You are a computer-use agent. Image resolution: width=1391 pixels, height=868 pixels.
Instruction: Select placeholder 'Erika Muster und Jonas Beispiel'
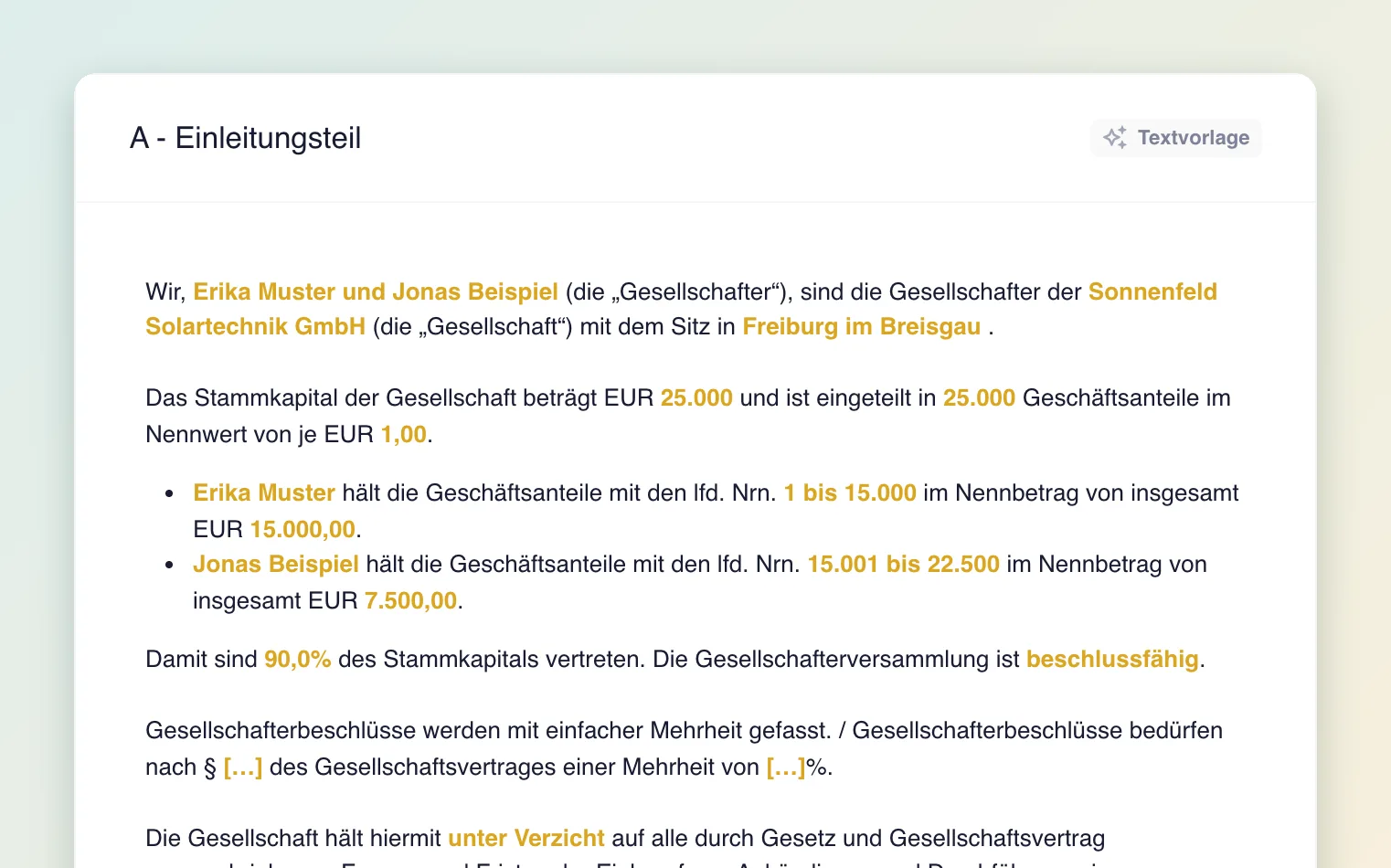coord(376,291)
